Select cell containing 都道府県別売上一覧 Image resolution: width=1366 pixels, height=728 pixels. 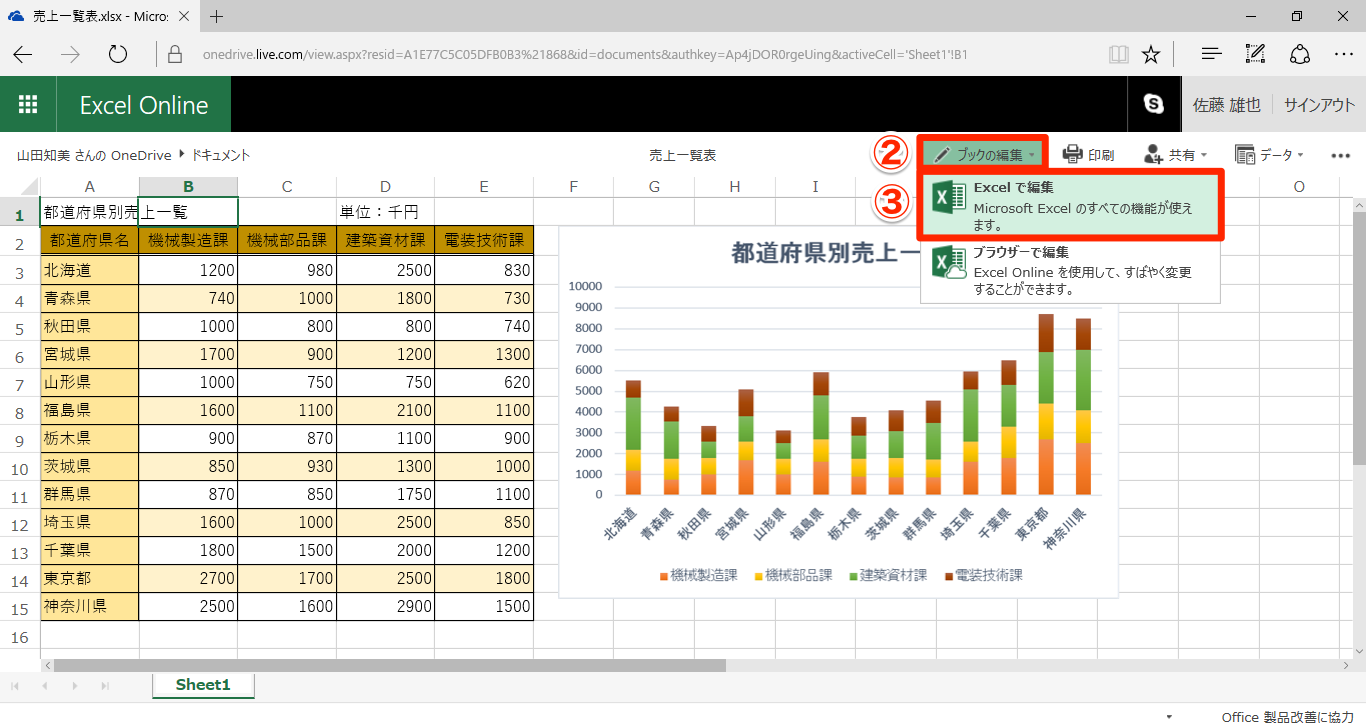89,212
